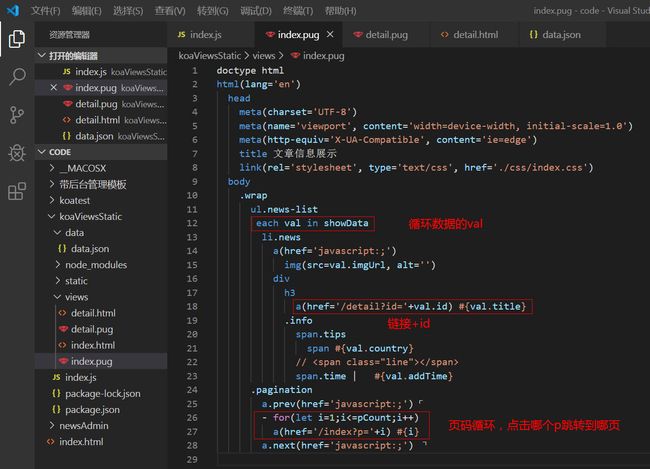The height and width of the screenshot is (469, 650).
Task: Click braces icon beside package-lock.json
Action: pos(56,393)
